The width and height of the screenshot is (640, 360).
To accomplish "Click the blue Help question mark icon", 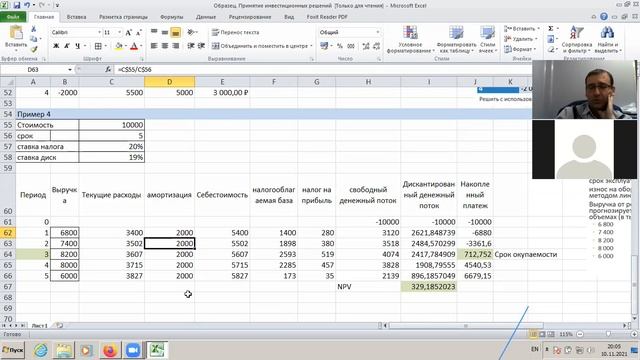I will [604, 17].
